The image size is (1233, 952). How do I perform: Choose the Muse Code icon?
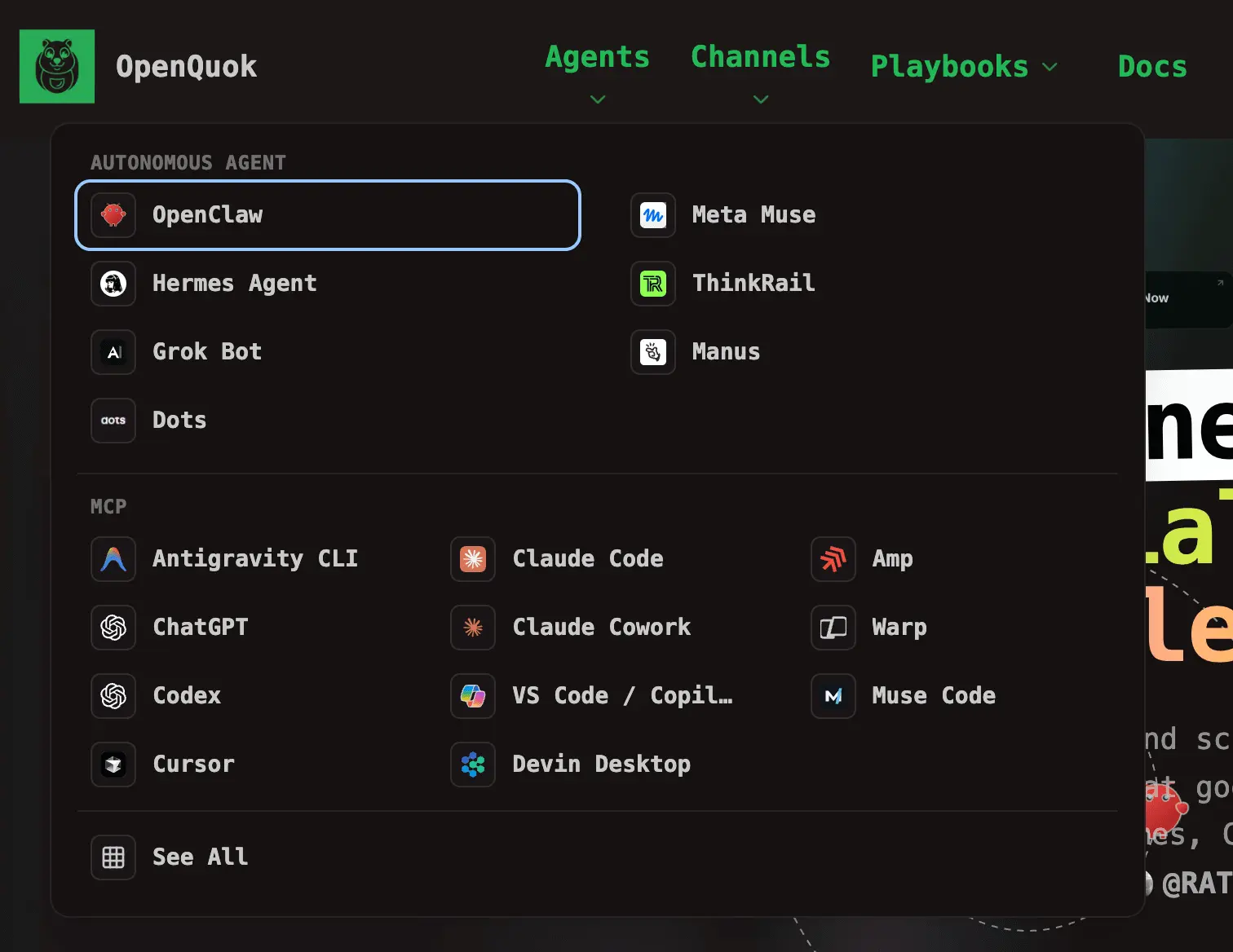(x=833, y=696)
